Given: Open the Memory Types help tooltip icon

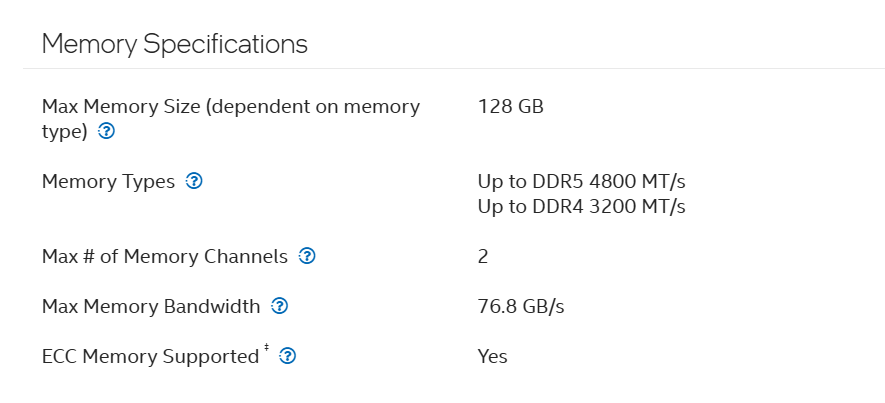Looking at the screenshot, I should coord(195,181).
